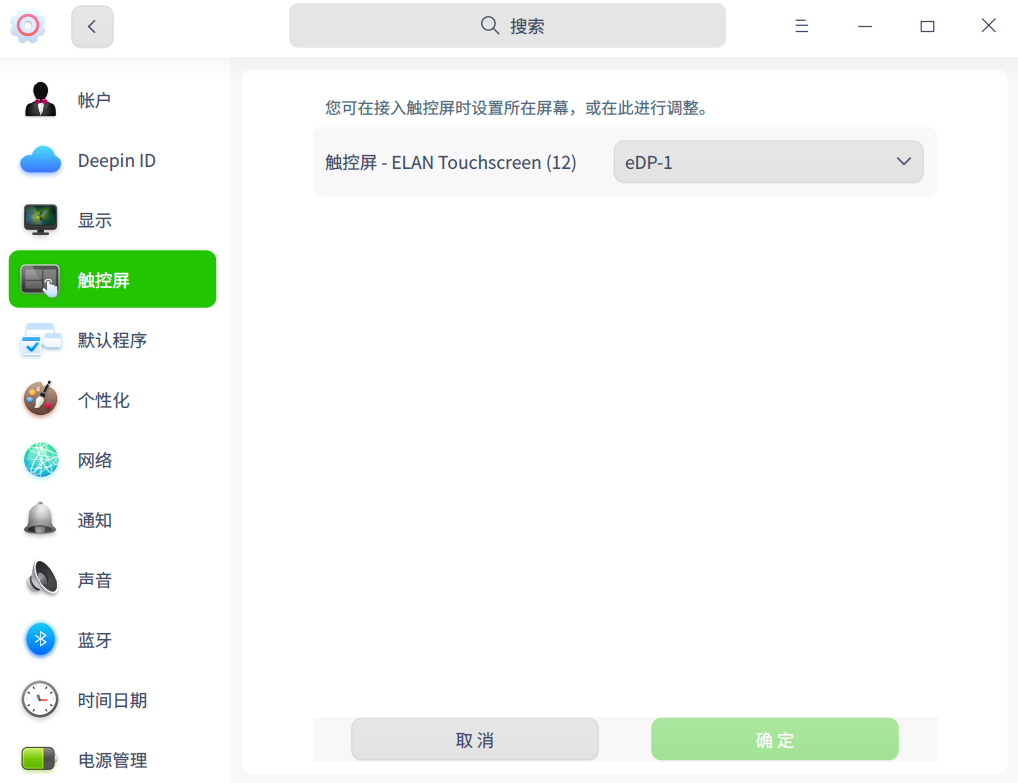The height and width of the screenshot is (783, 1018).
Task: Click the control center logo icon
Action: (x=27, y=26)
